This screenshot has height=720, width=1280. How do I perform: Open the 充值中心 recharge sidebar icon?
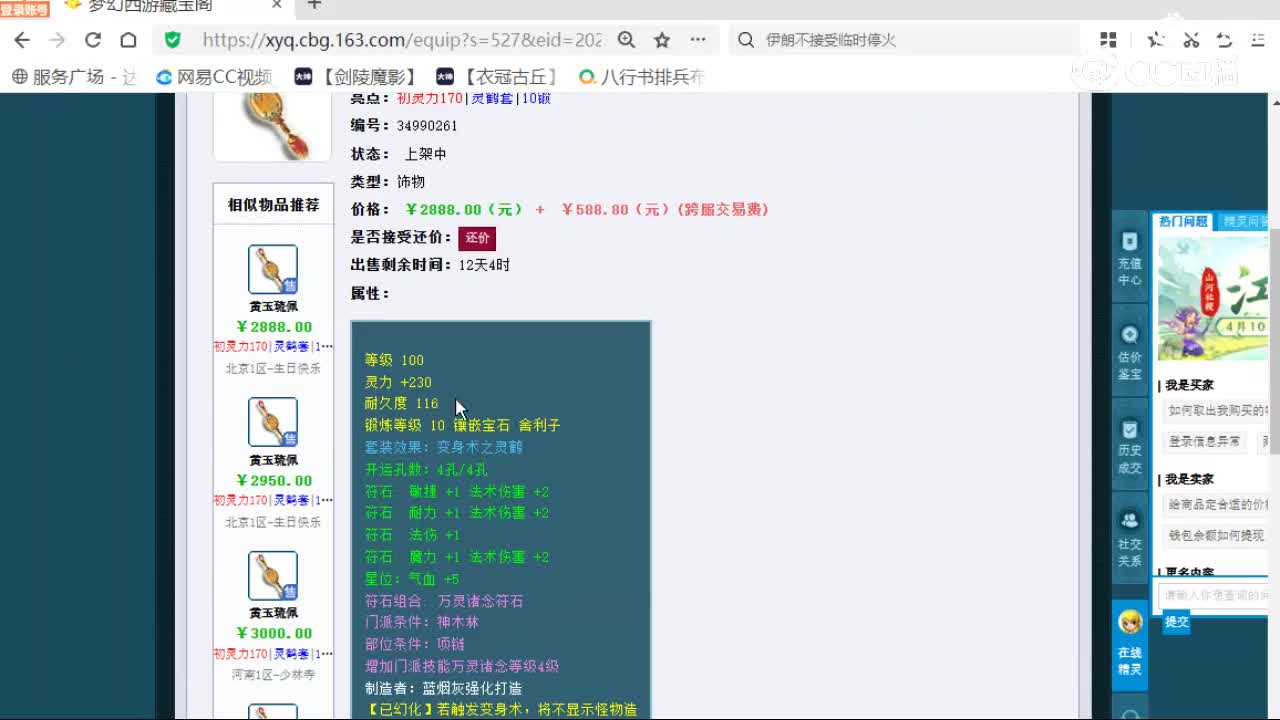[x=1130, y=258]
